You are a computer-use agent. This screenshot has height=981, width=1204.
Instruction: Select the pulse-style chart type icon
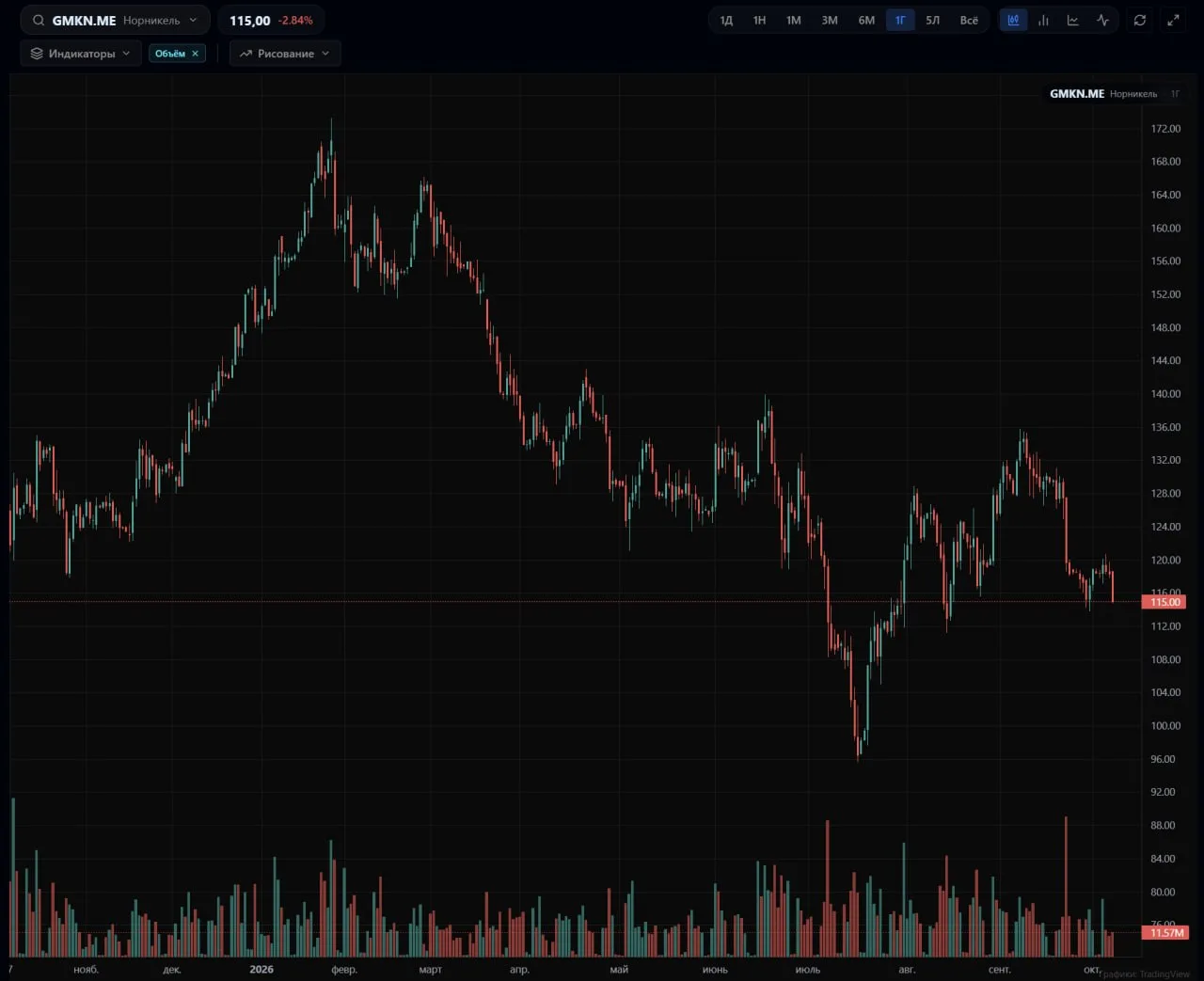coord(1102,20)
